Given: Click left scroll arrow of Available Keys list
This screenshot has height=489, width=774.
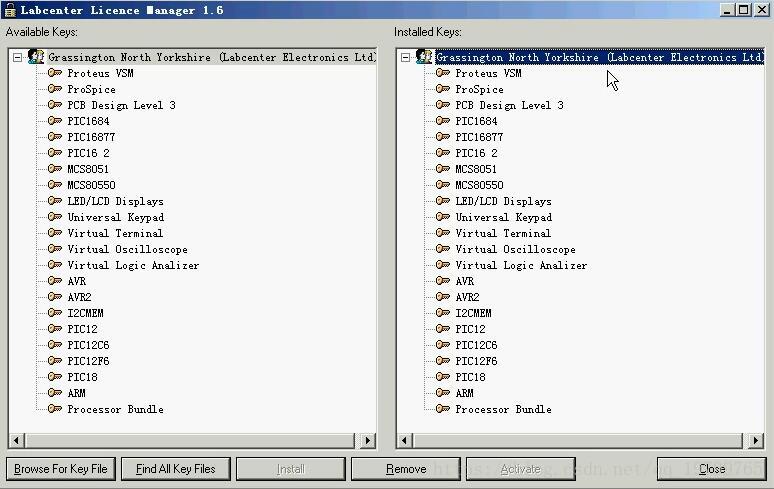Looking at the screenshot, I should pos(17,440).
